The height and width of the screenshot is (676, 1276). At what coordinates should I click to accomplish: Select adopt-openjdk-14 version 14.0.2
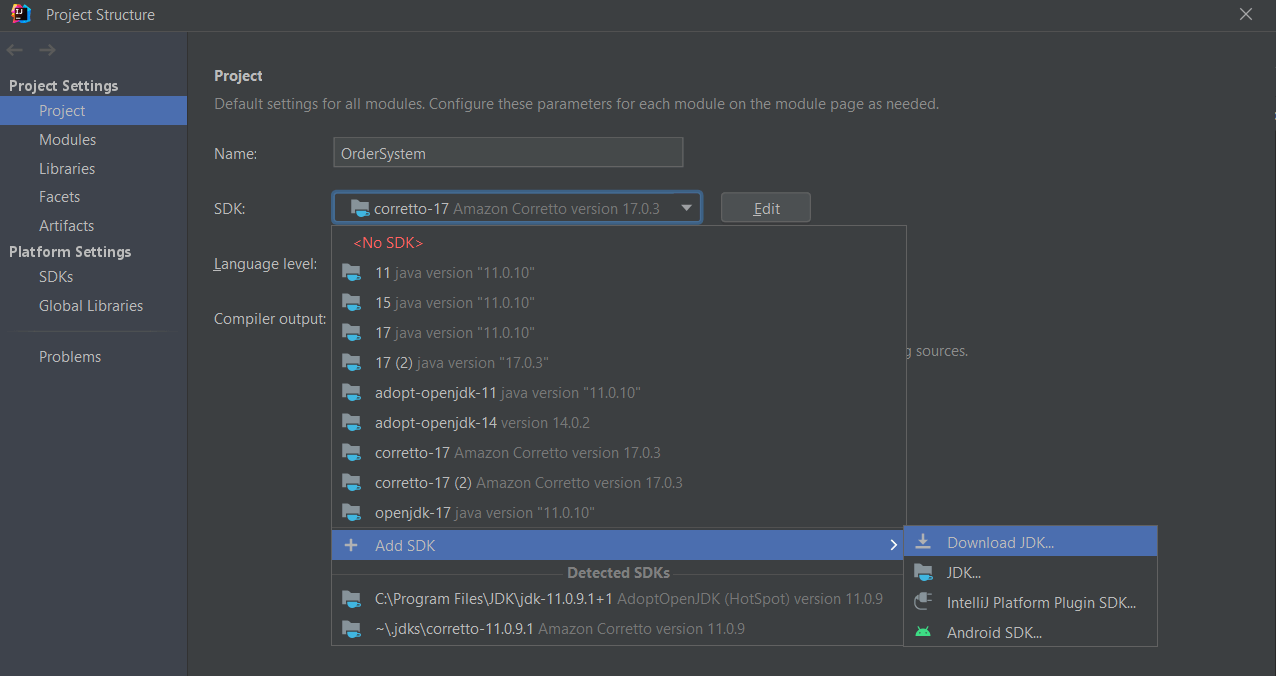coord(618,422)
